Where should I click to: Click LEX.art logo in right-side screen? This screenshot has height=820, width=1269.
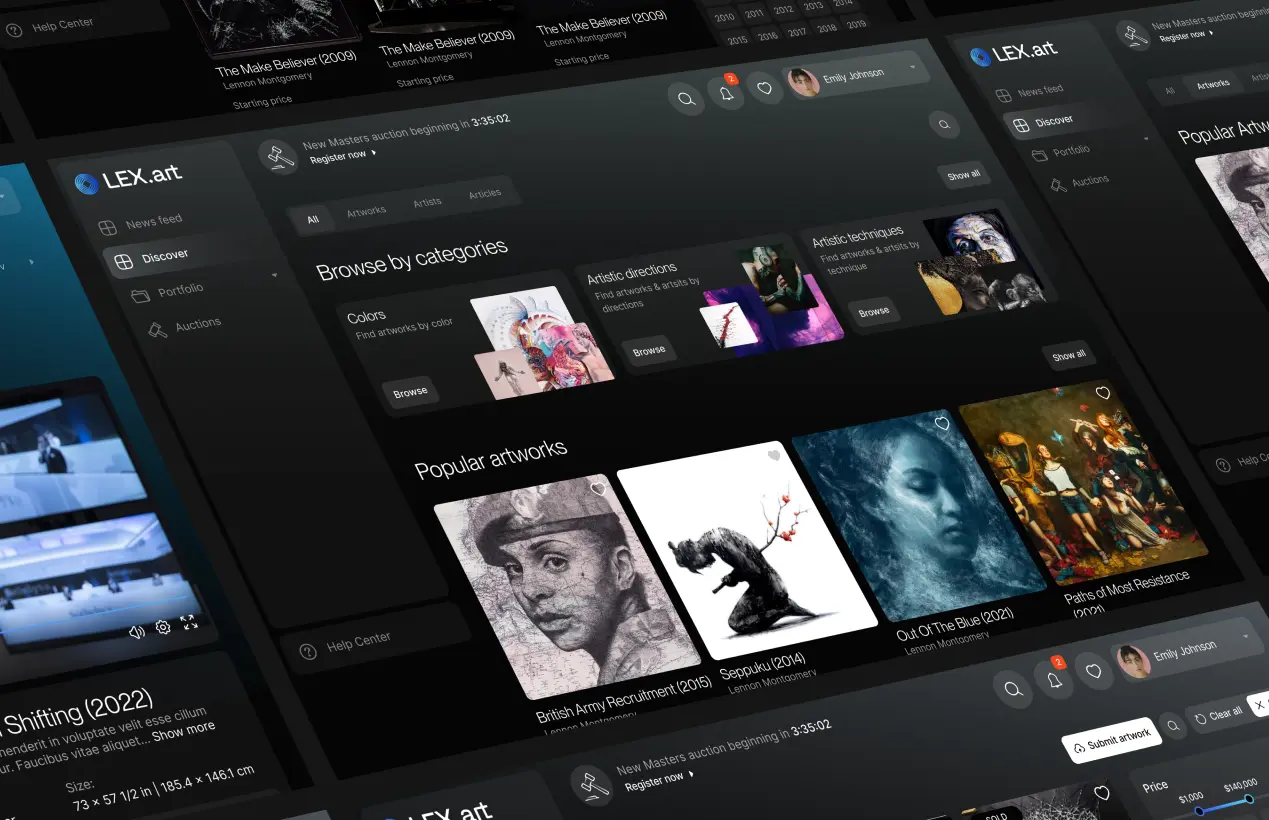(x=1013, y=53)
